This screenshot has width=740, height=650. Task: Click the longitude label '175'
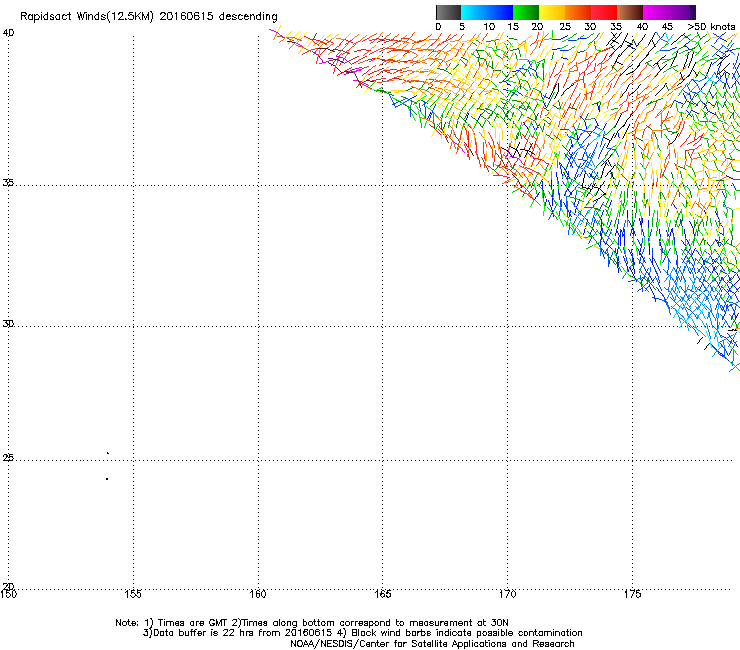[632, 594]
